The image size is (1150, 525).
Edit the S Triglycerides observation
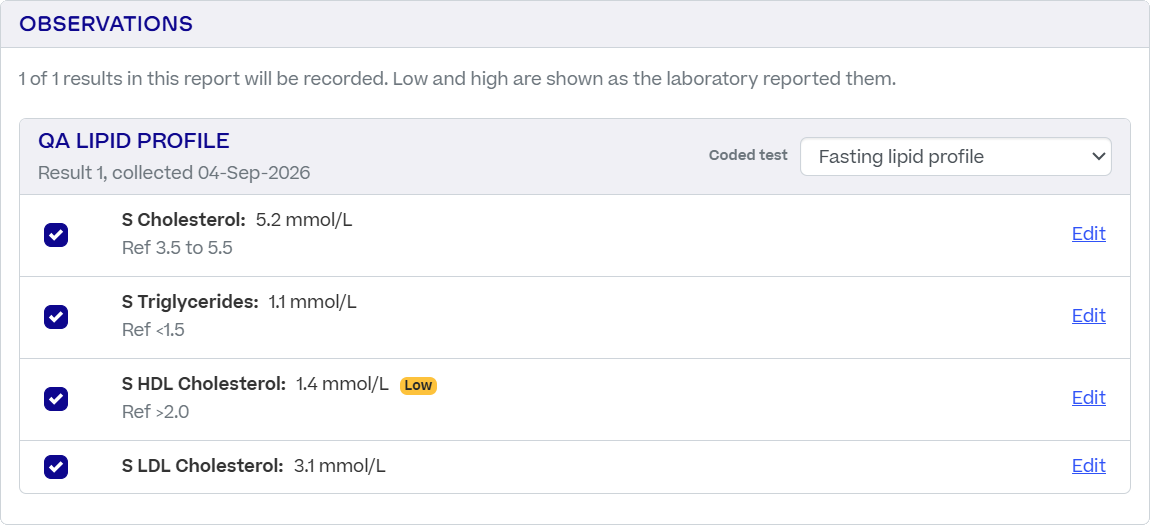1088,316
